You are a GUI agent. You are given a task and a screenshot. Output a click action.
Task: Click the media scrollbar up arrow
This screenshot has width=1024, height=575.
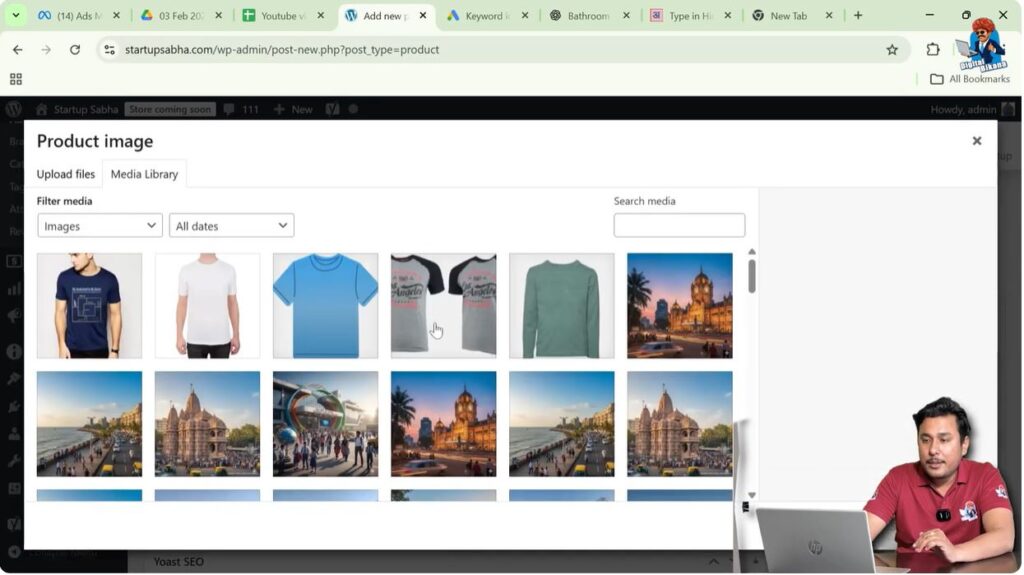[x=752, y=252]
